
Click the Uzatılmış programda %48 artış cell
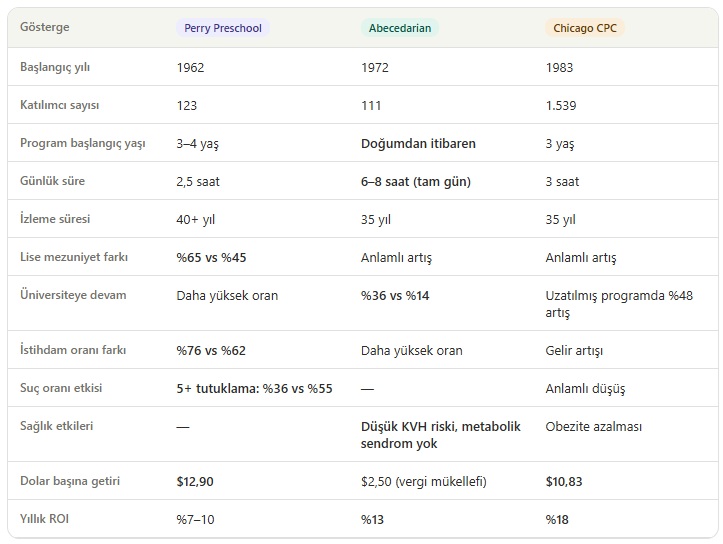(x=618, y=304)
